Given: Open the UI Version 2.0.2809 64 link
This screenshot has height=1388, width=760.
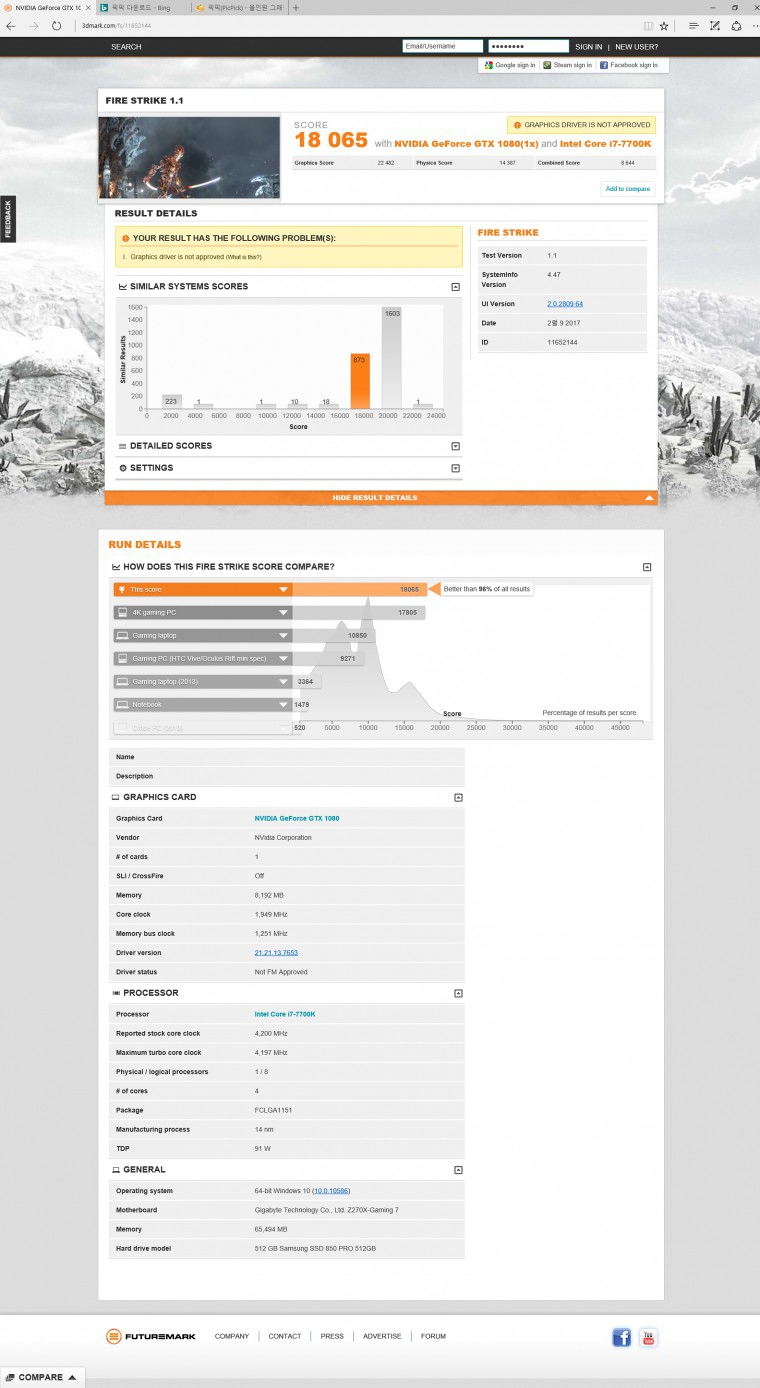Looking at the screenshot, I should coord(565,304).
